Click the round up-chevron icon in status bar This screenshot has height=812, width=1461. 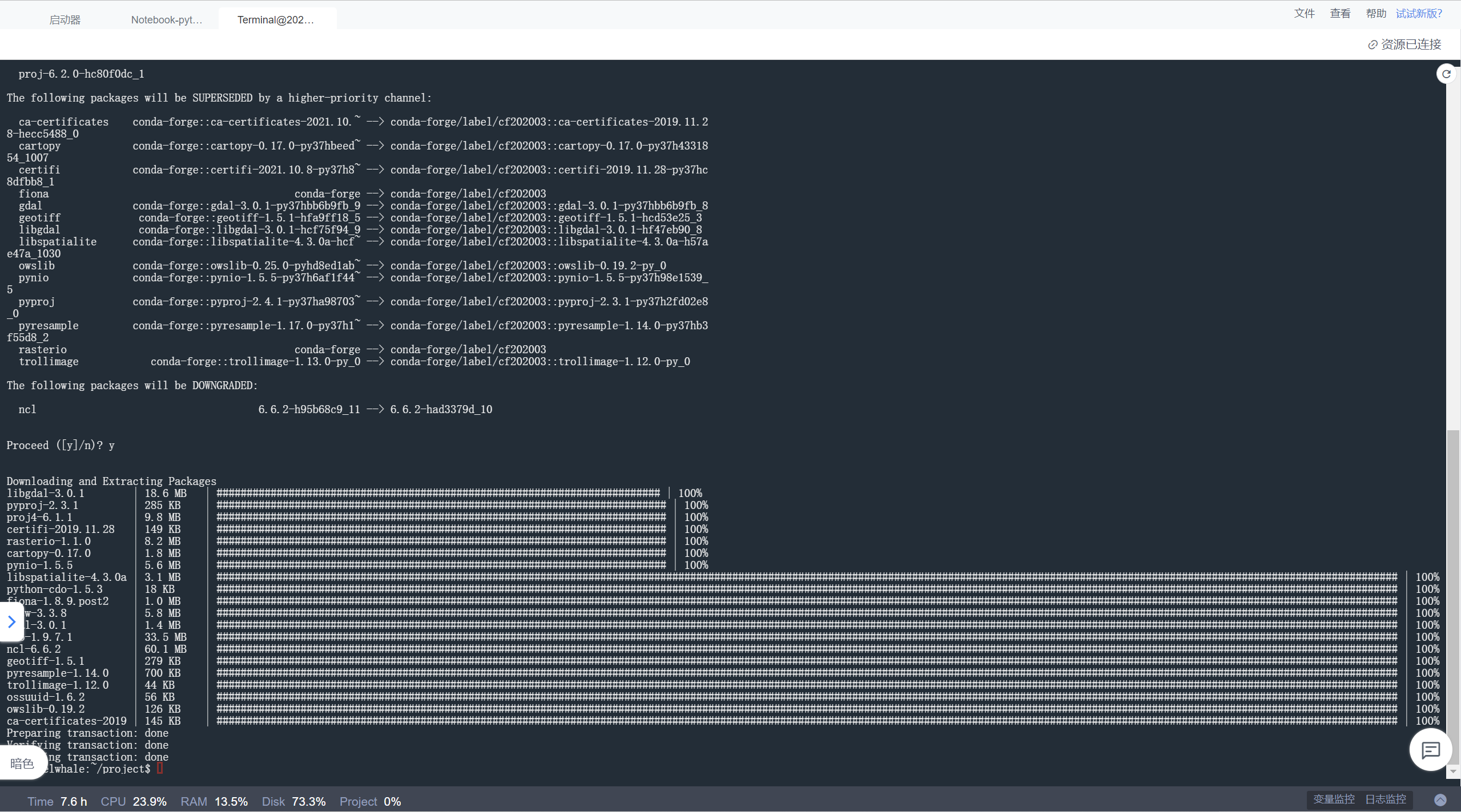click(1440, 800)
